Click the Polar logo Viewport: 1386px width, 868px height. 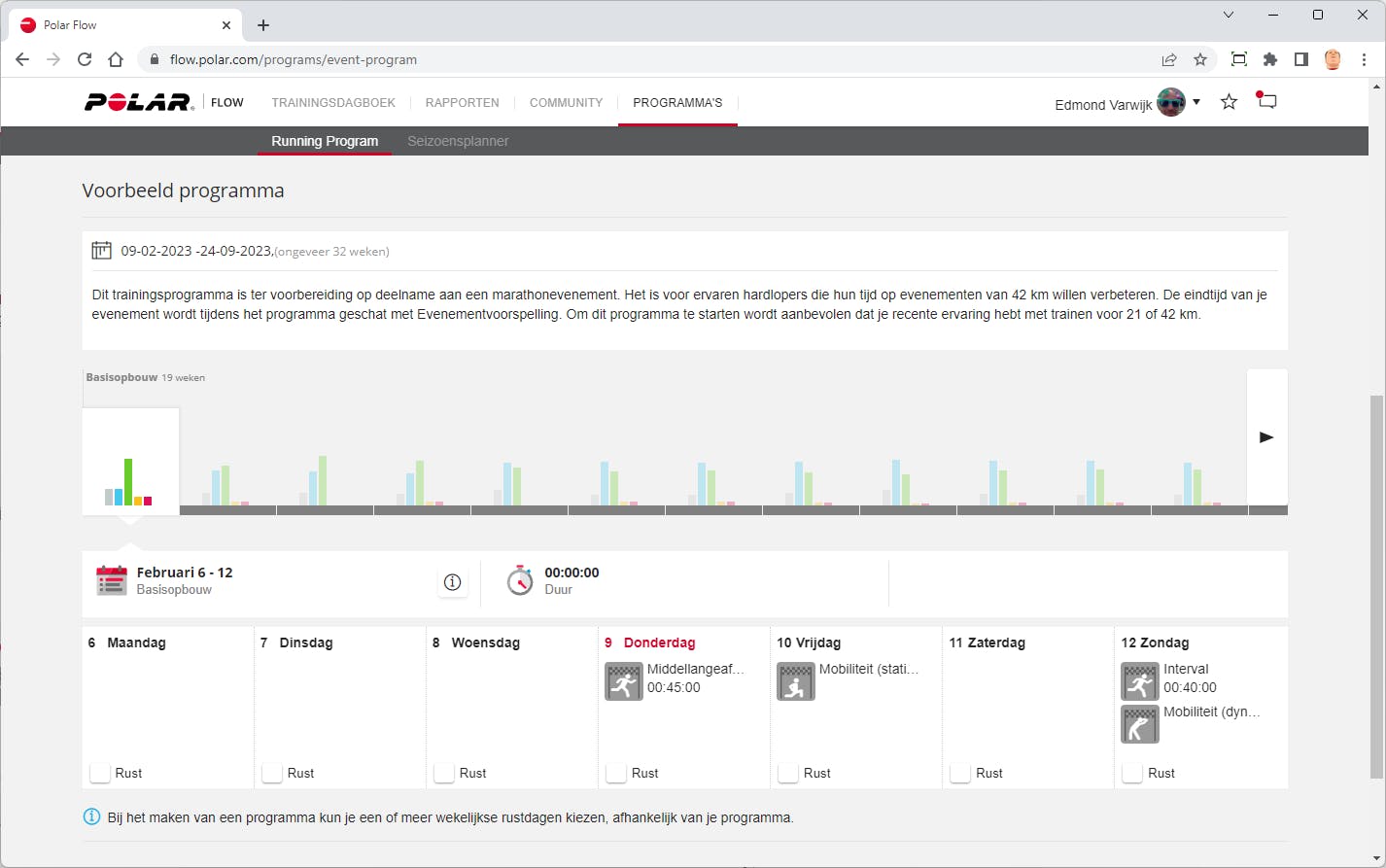click(139, 102)
